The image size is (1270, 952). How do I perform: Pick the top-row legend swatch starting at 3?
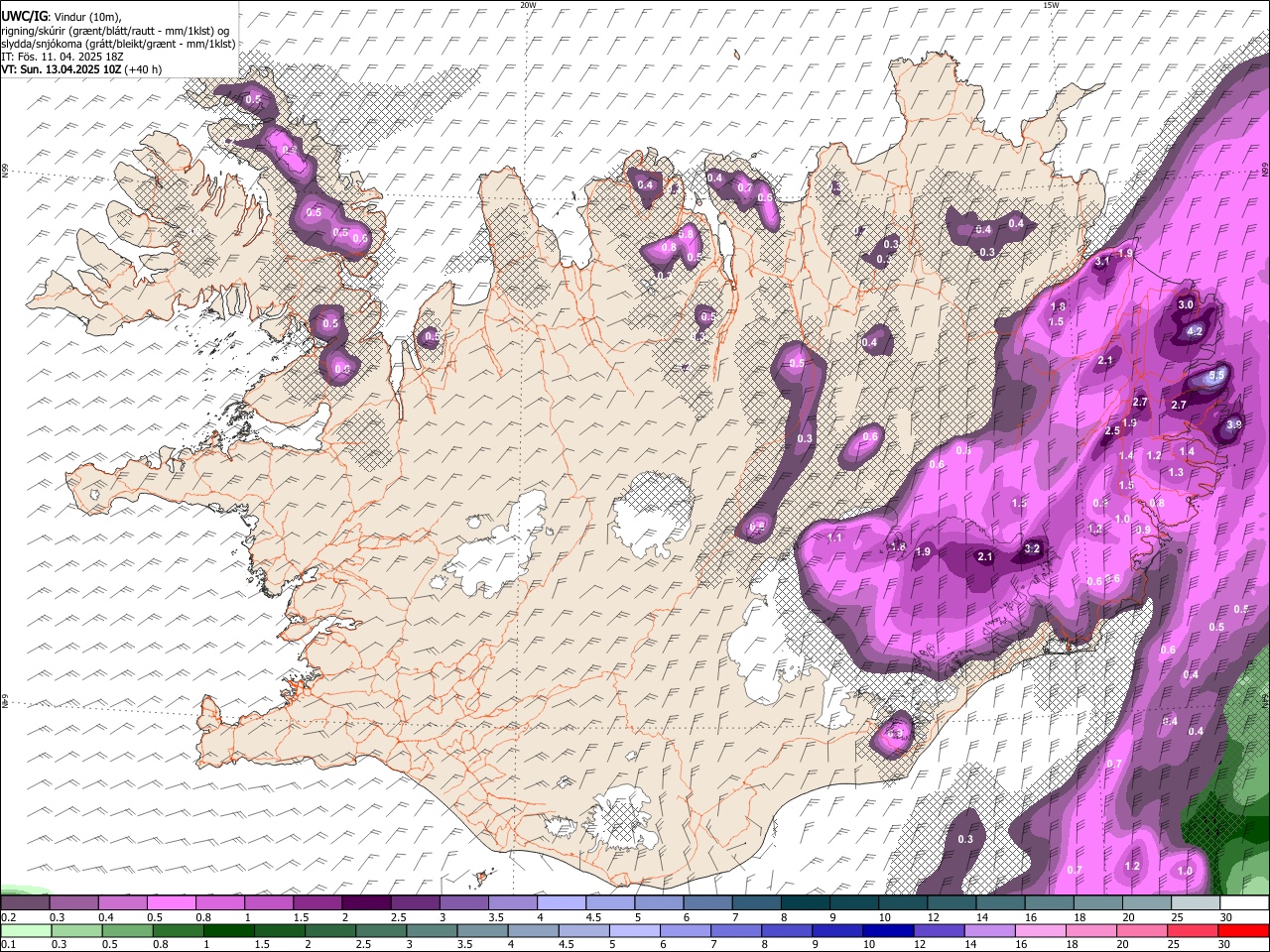(x=463, y=903)
